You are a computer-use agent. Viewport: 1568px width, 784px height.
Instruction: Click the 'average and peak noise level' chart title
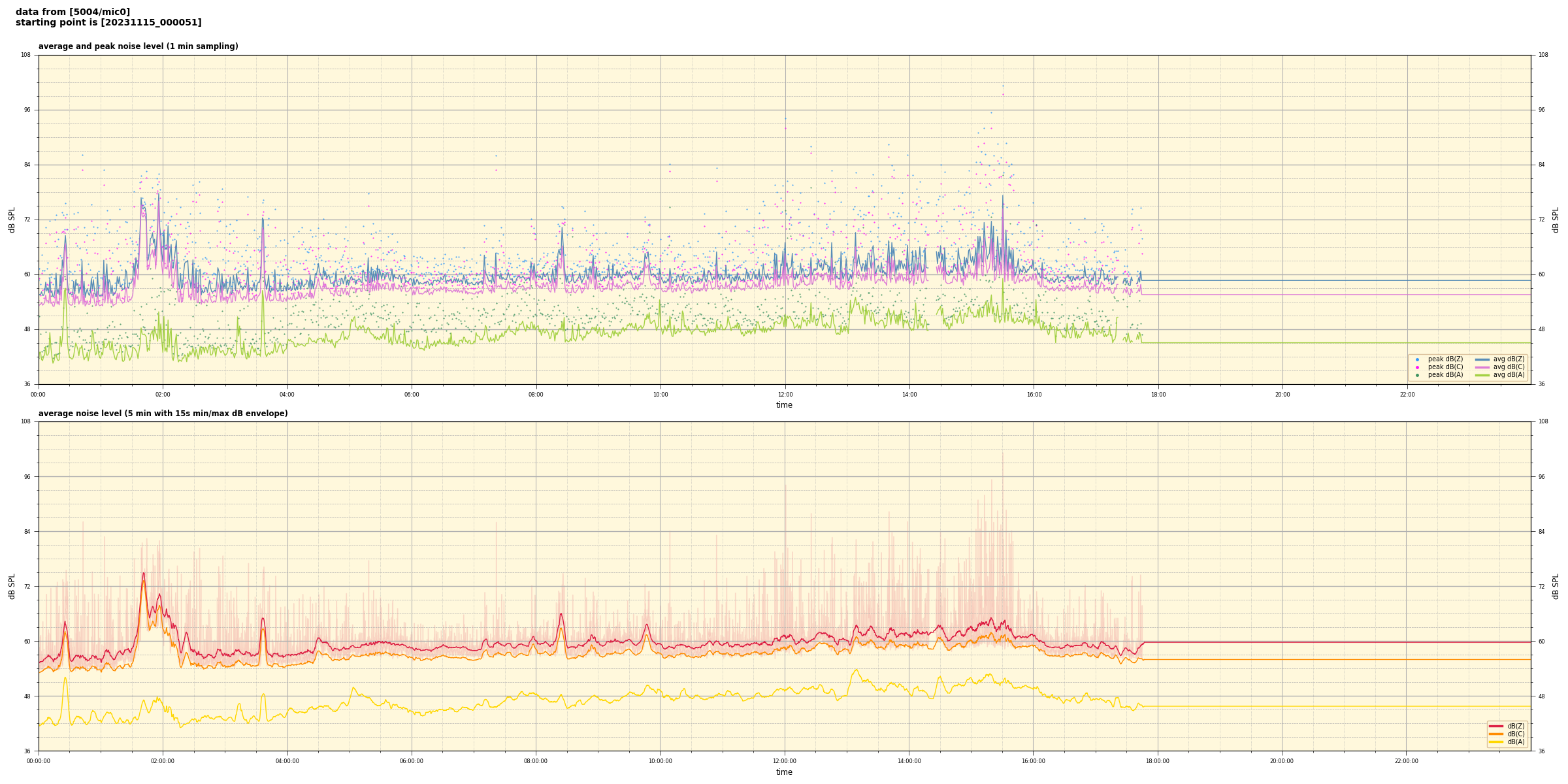click(138, 46)
